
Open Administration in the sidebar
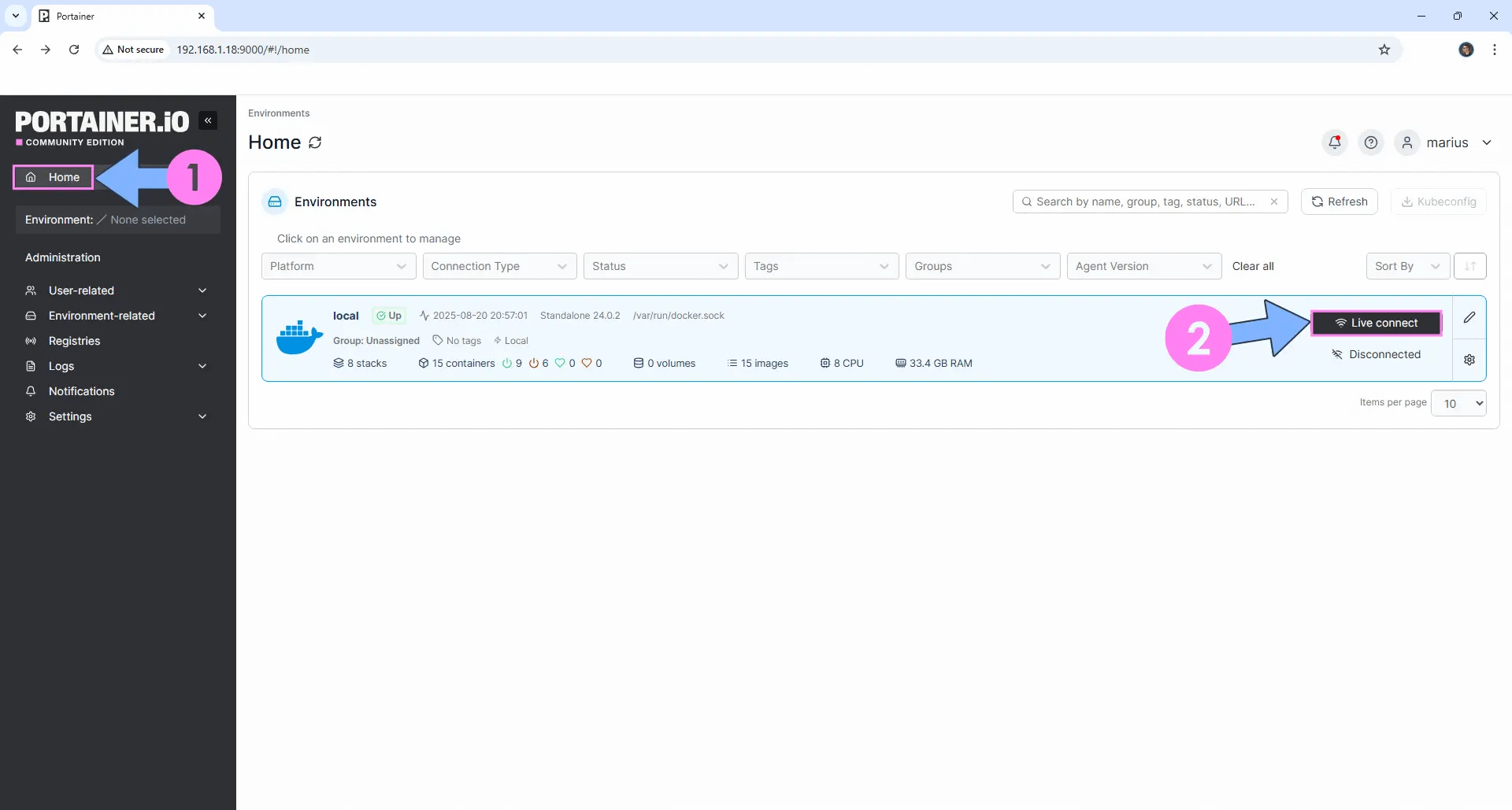63,257
